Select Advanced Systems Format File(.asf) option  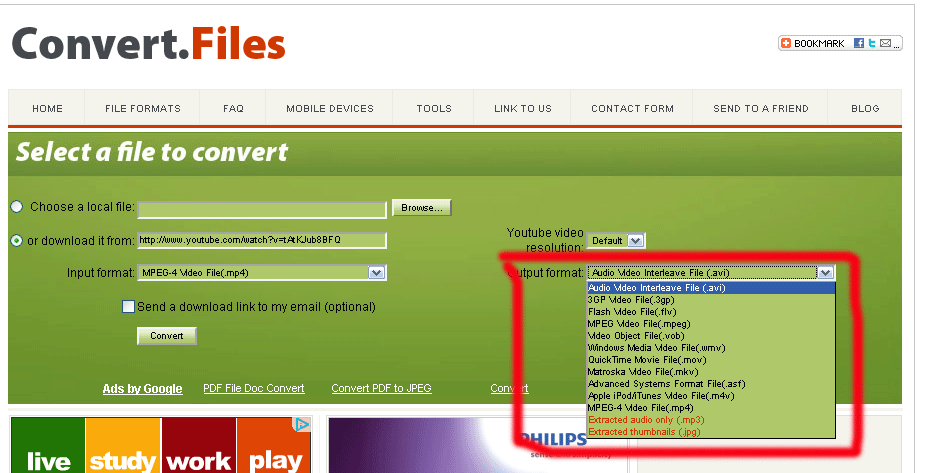tap(711, 384)
